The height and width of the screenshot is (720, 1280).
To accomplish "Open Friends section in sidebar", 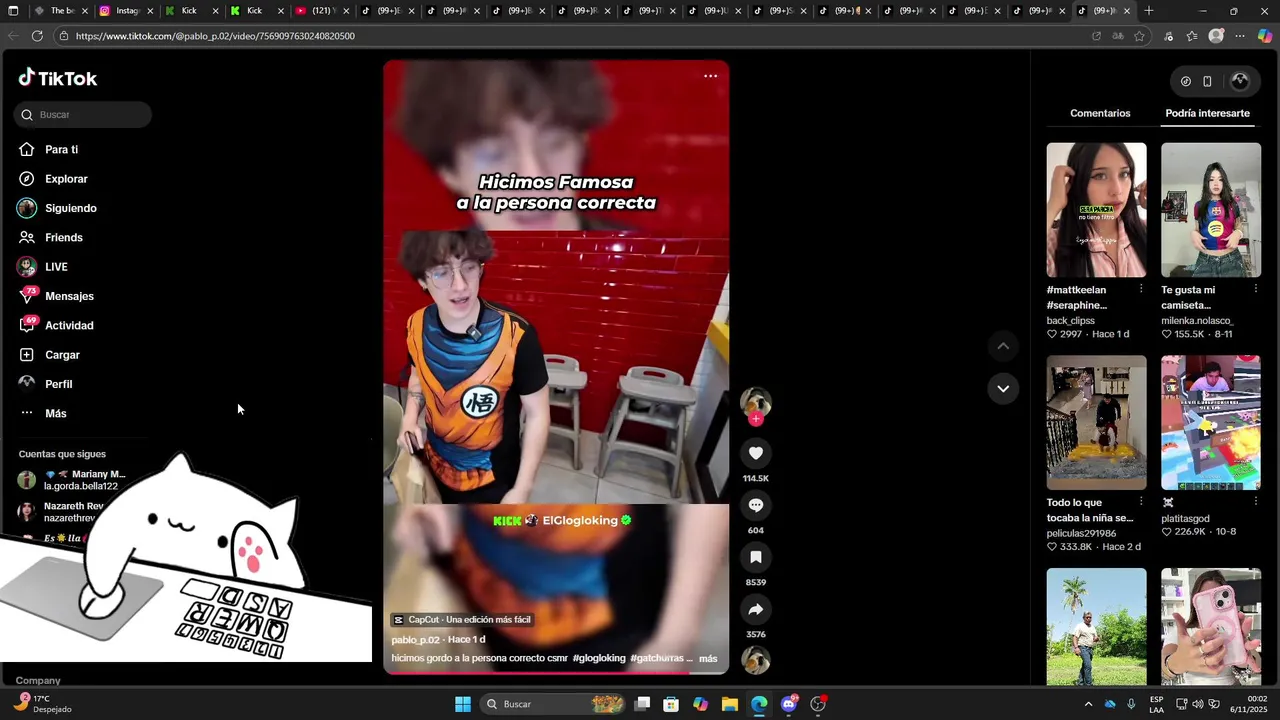I will 63,238.
